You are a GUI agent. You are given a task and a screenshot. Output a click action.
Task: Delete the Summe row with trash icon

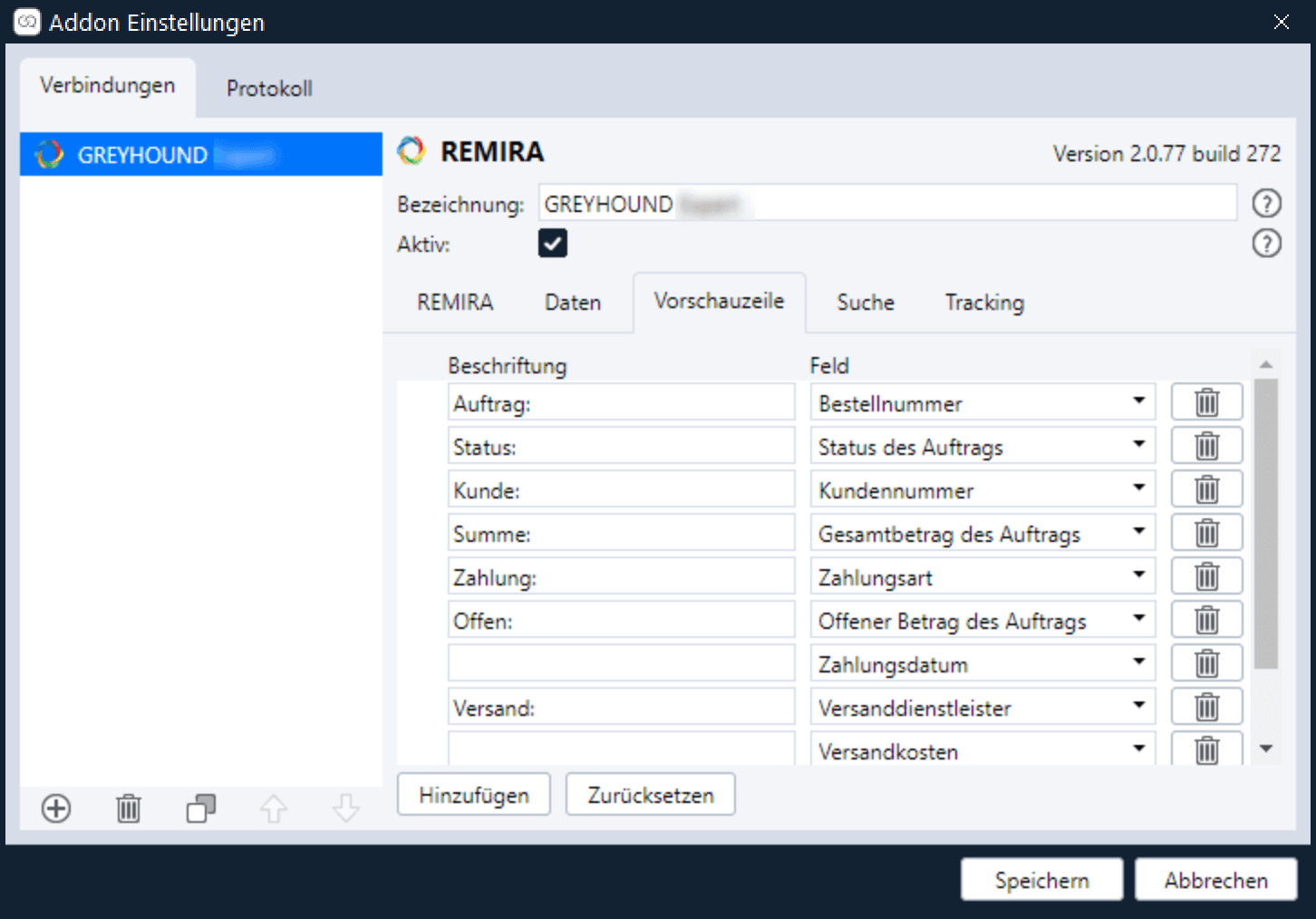pos(1206,532)
